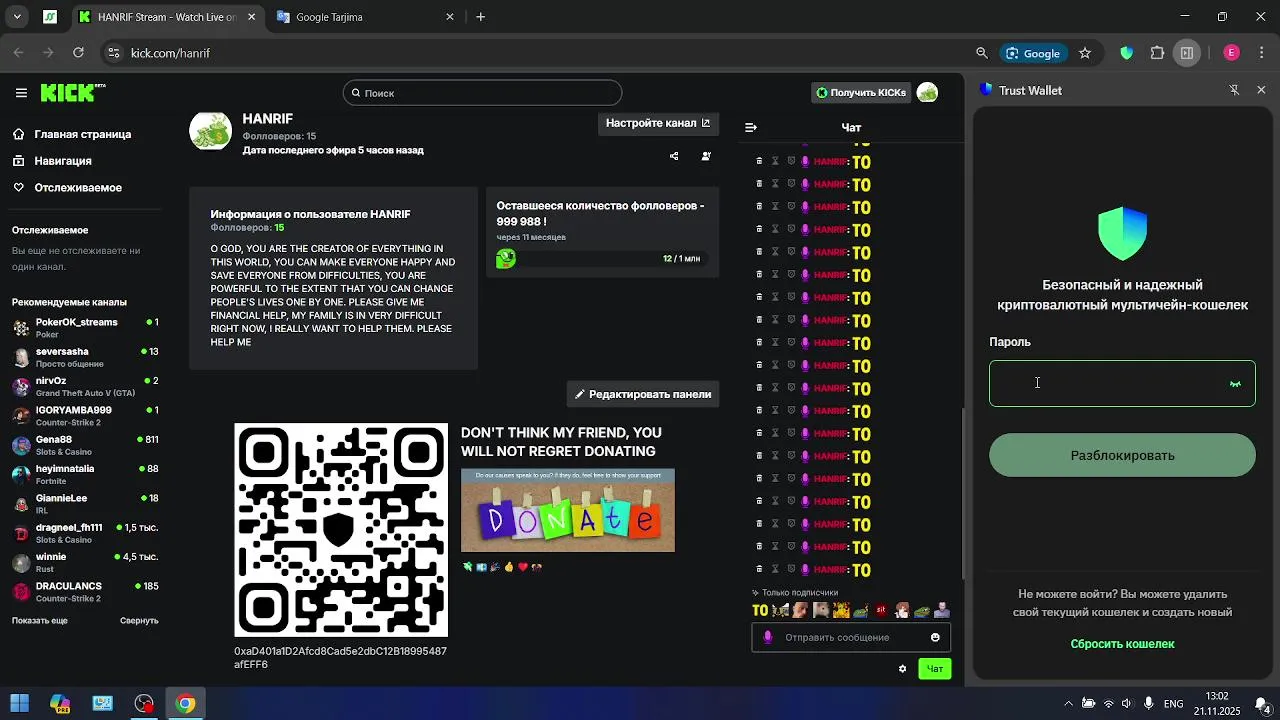Click the share icon under channel header
Viewport: 1280px width, 720px height.
point(674,156)
